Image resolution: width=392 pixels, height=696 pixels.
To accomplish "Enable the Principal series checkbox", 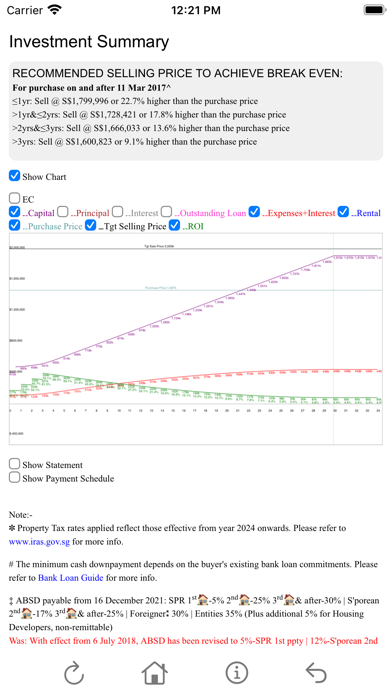I will [x=63, y=212].
